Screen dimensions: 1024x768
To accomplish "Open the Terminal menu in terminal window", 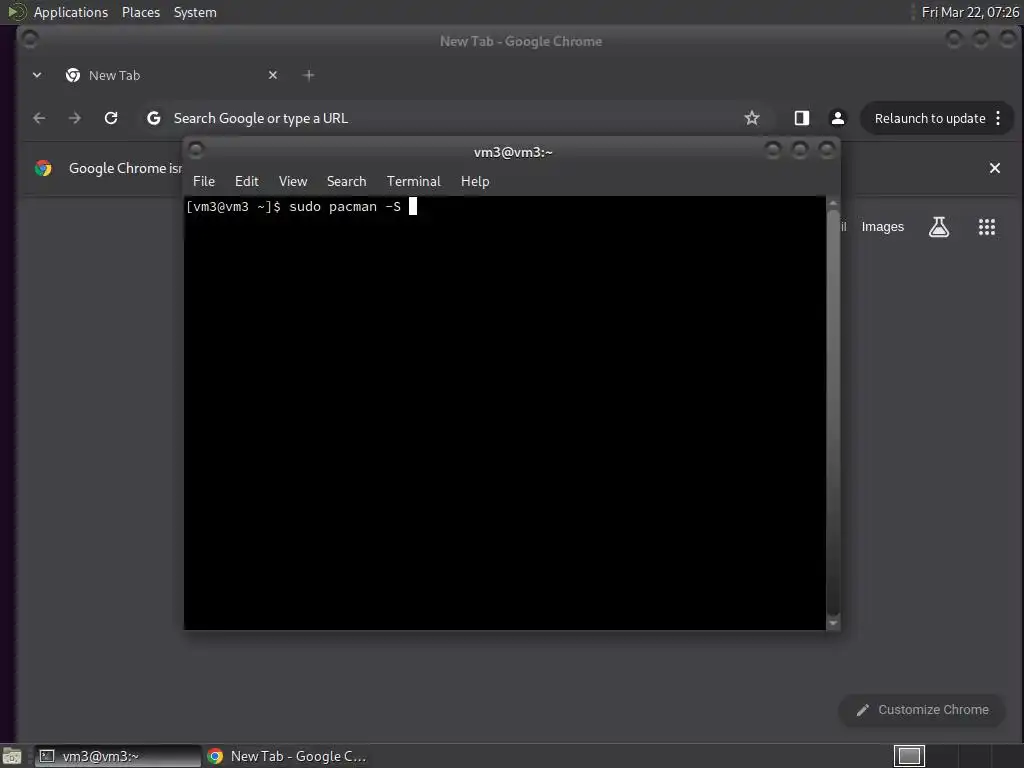I will point(413,182).
